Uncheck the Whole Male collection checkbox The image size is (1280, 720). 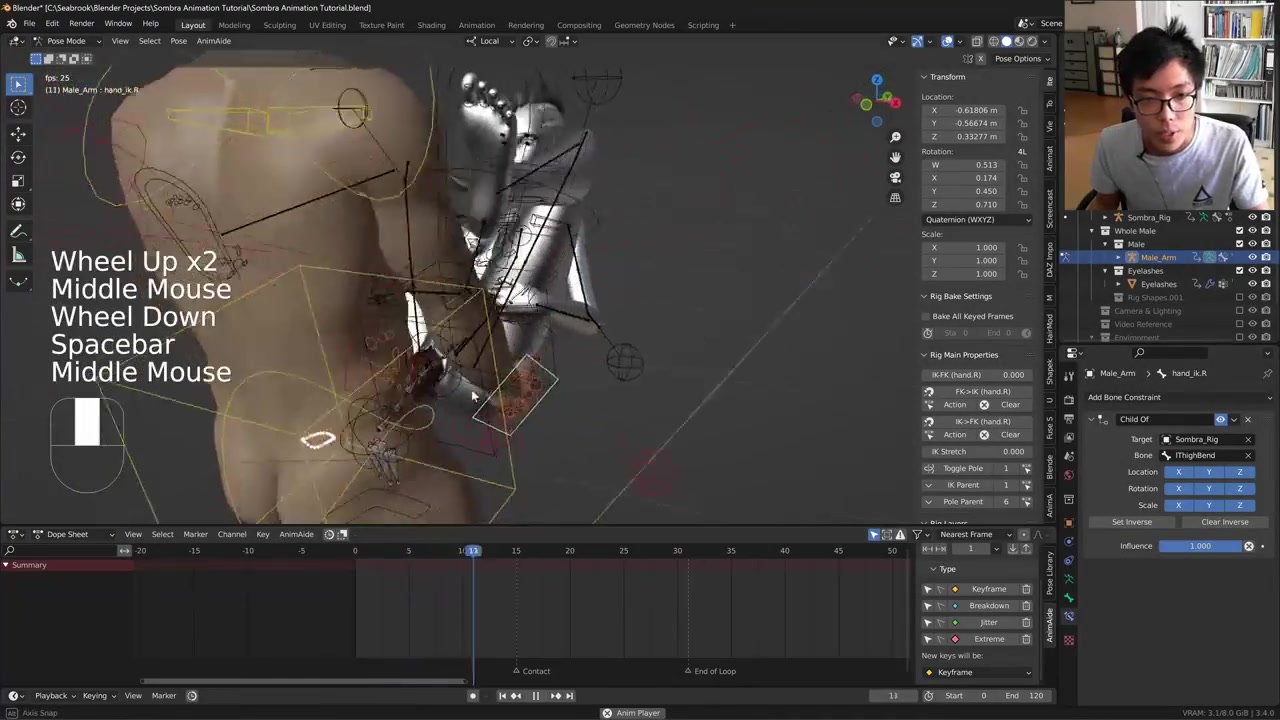tap(1239, 231)
